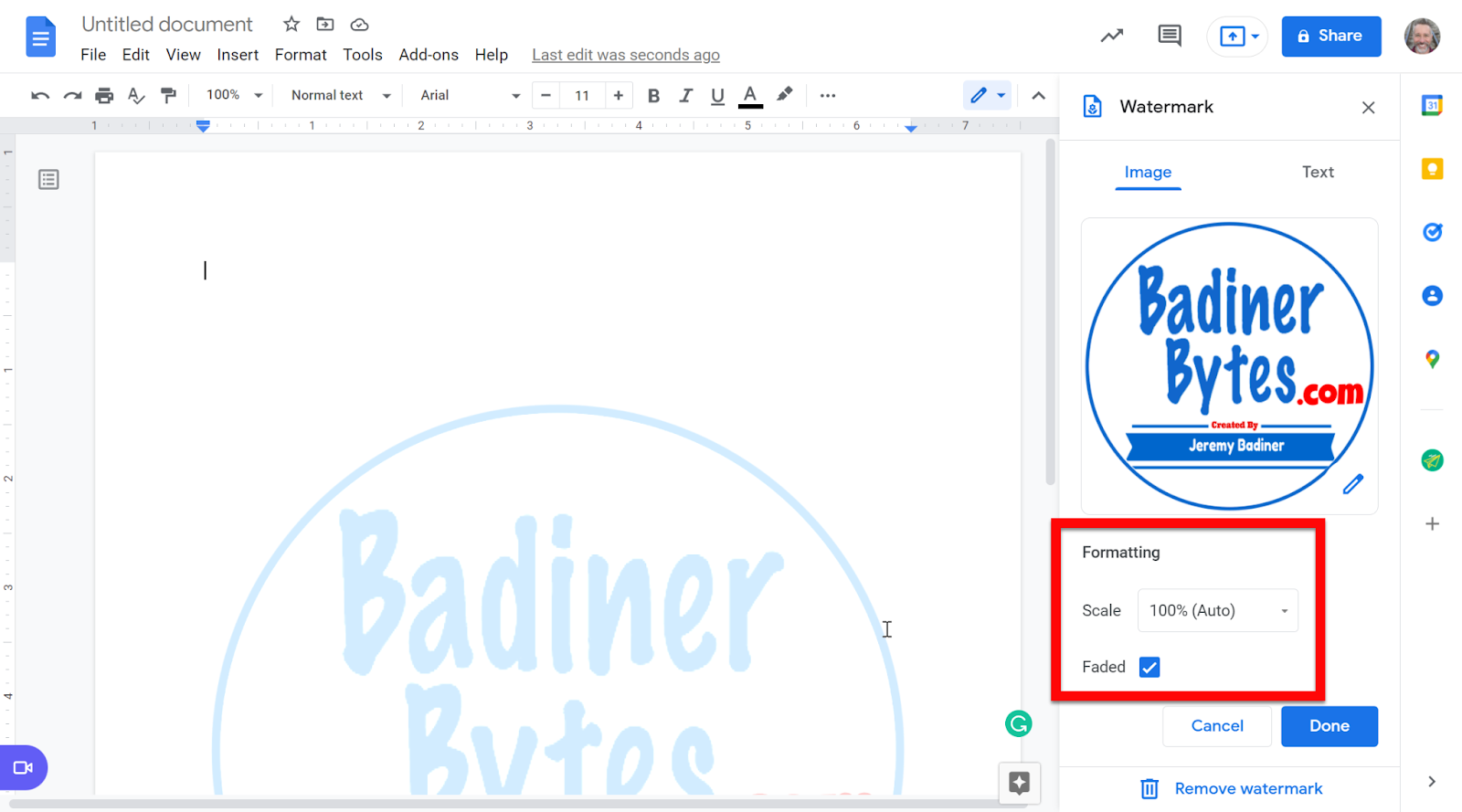Get more add-ons plus icon
The width and height of the screenshot is (1462, 812).
click(1432, 523)
